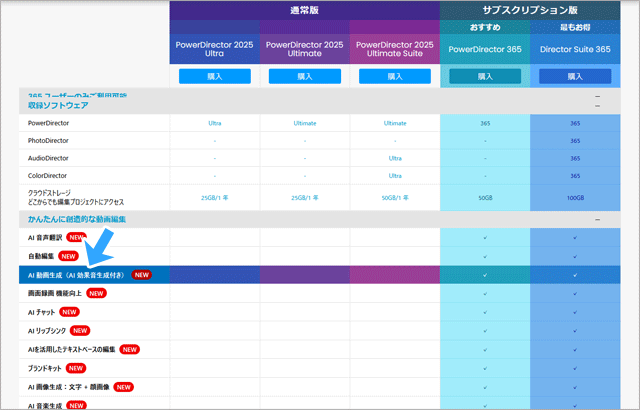This screenshot has width=640, height=410.
Task: Click 'Ultra' cell in the AudioDirector row
Action: pyautogui.click(x=395, y=158)
